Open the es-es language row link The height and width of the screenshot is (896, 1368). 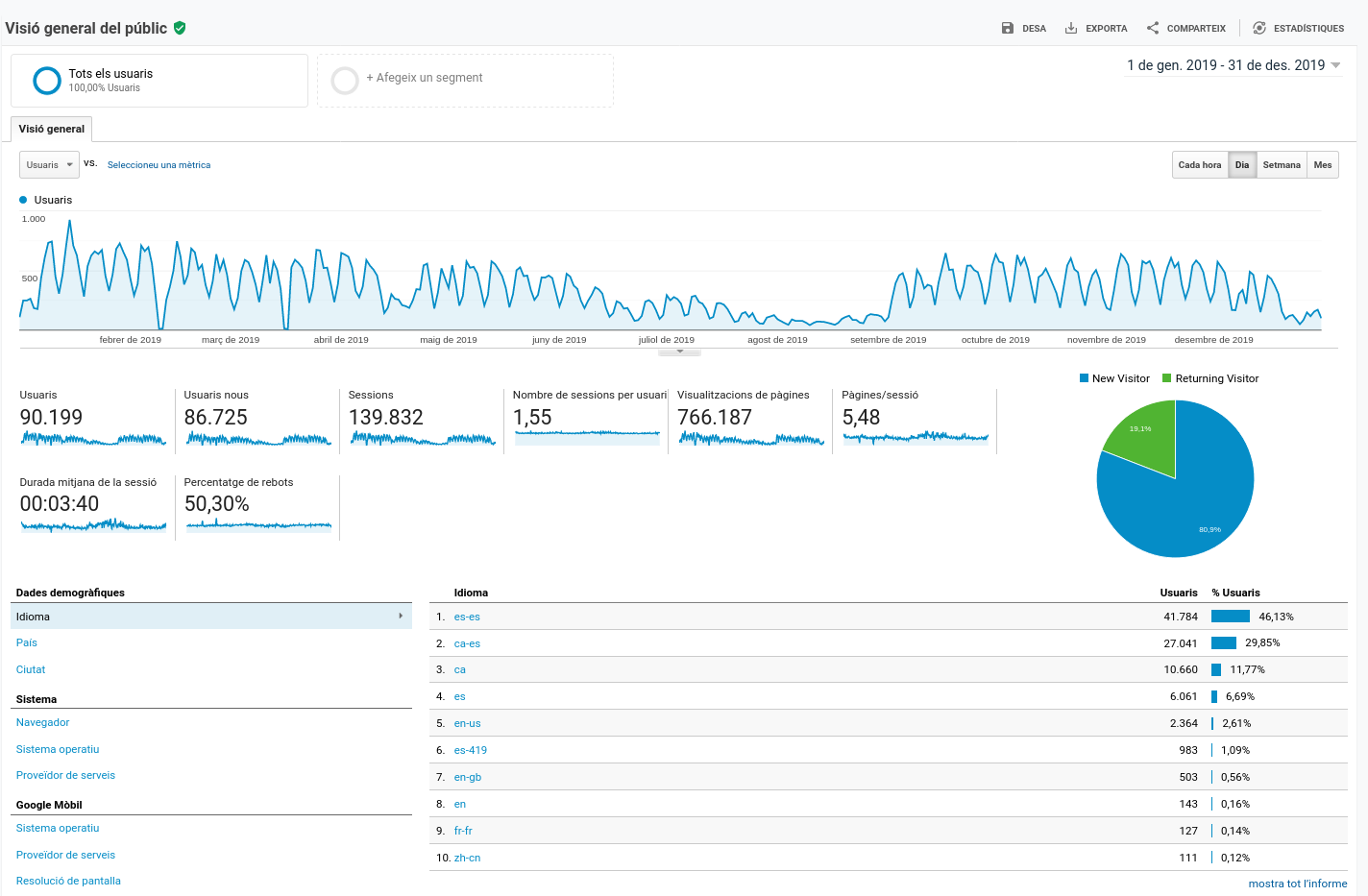pos(467,618)
